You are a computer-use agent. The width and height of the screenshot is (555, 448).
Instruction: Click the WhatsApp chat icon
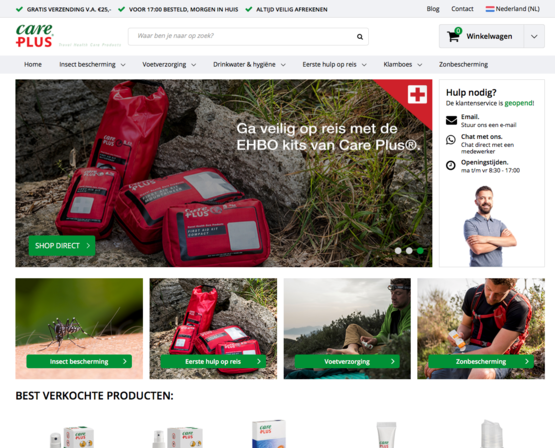pos(451,140)
